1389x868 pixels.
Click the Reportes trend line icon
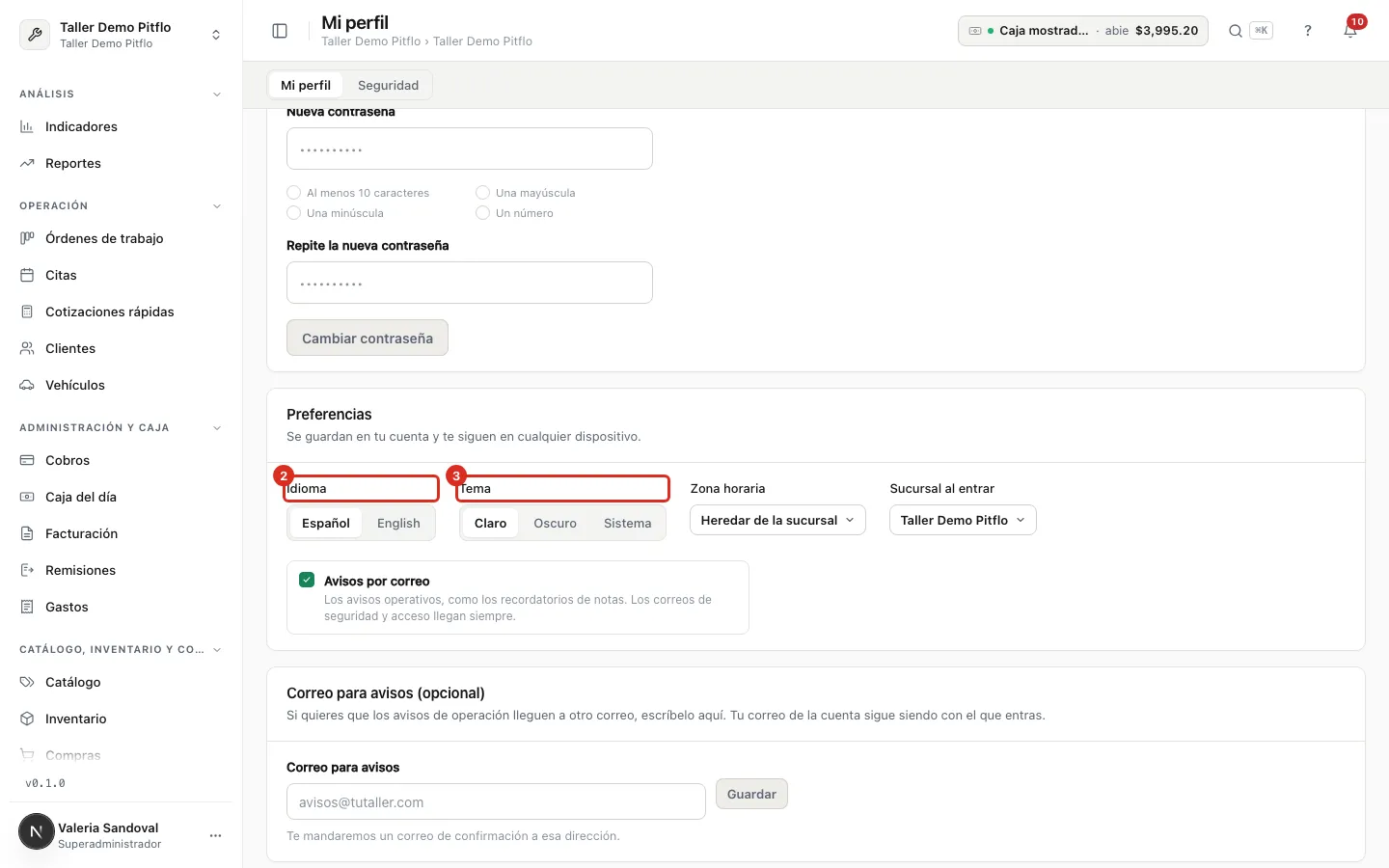(27, 163)
